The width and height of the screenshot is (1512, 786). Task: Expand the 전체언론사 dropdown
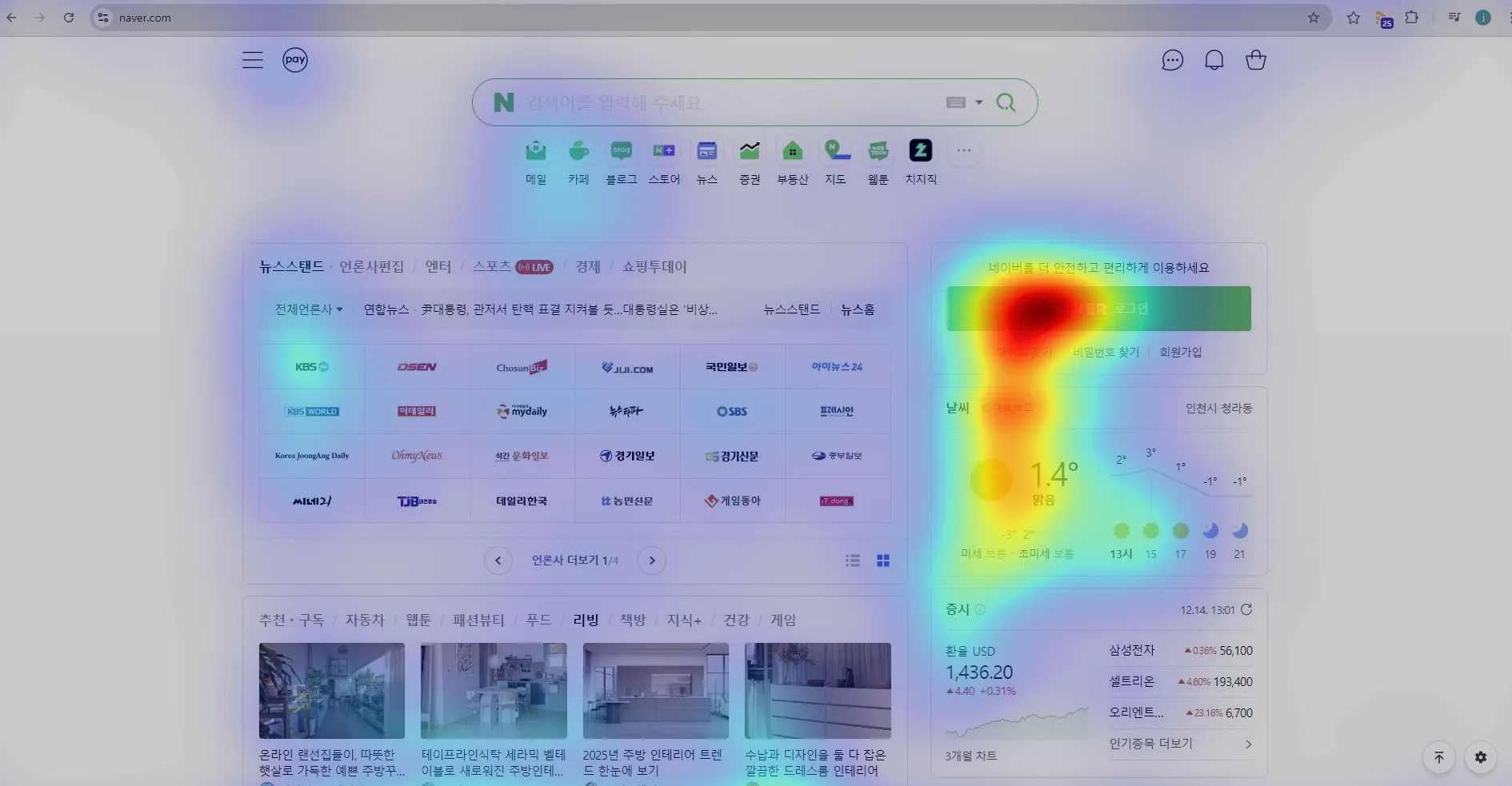[x=309, y=309]
